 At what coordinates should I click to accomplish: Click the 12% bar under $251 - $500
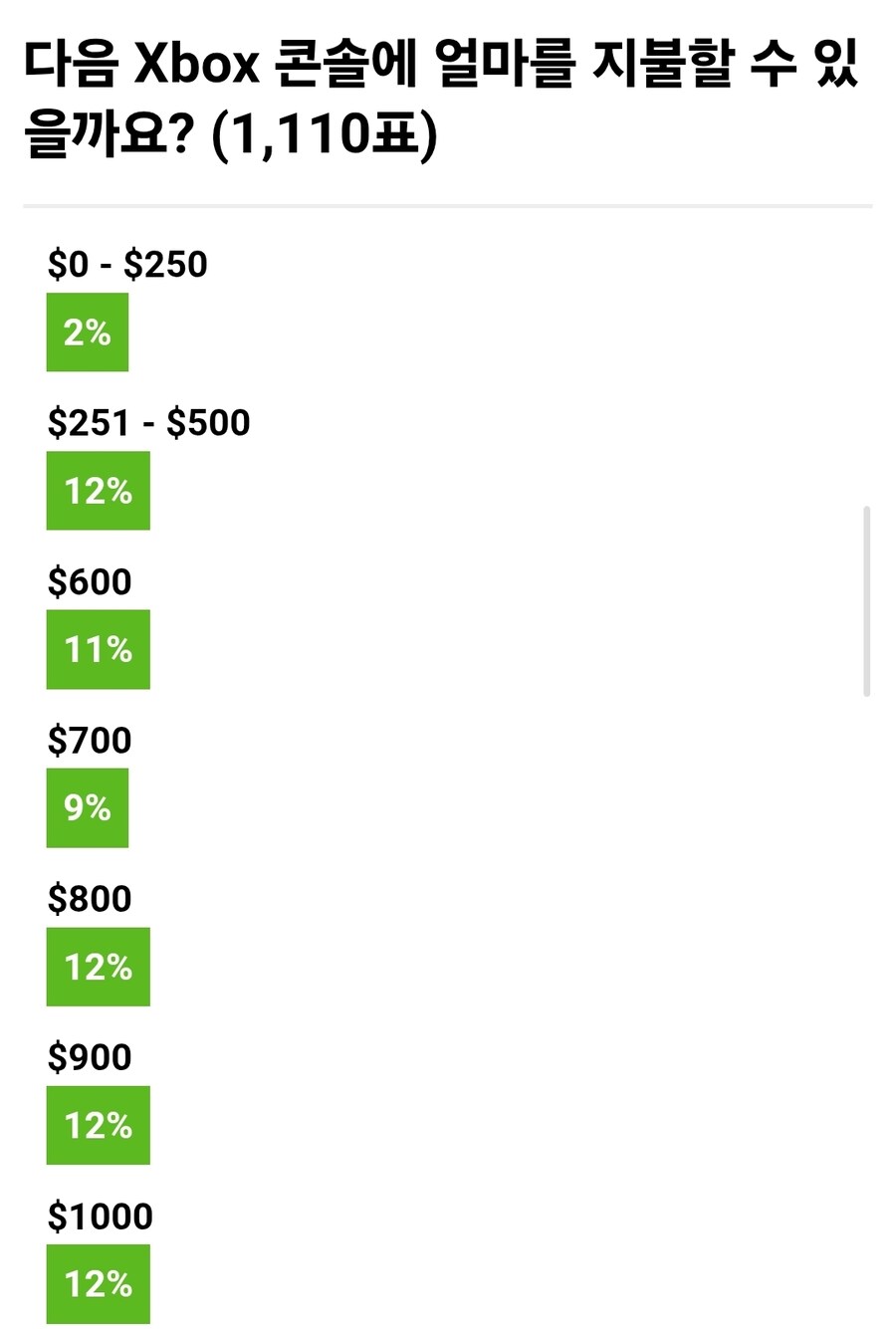pos(99,491)
